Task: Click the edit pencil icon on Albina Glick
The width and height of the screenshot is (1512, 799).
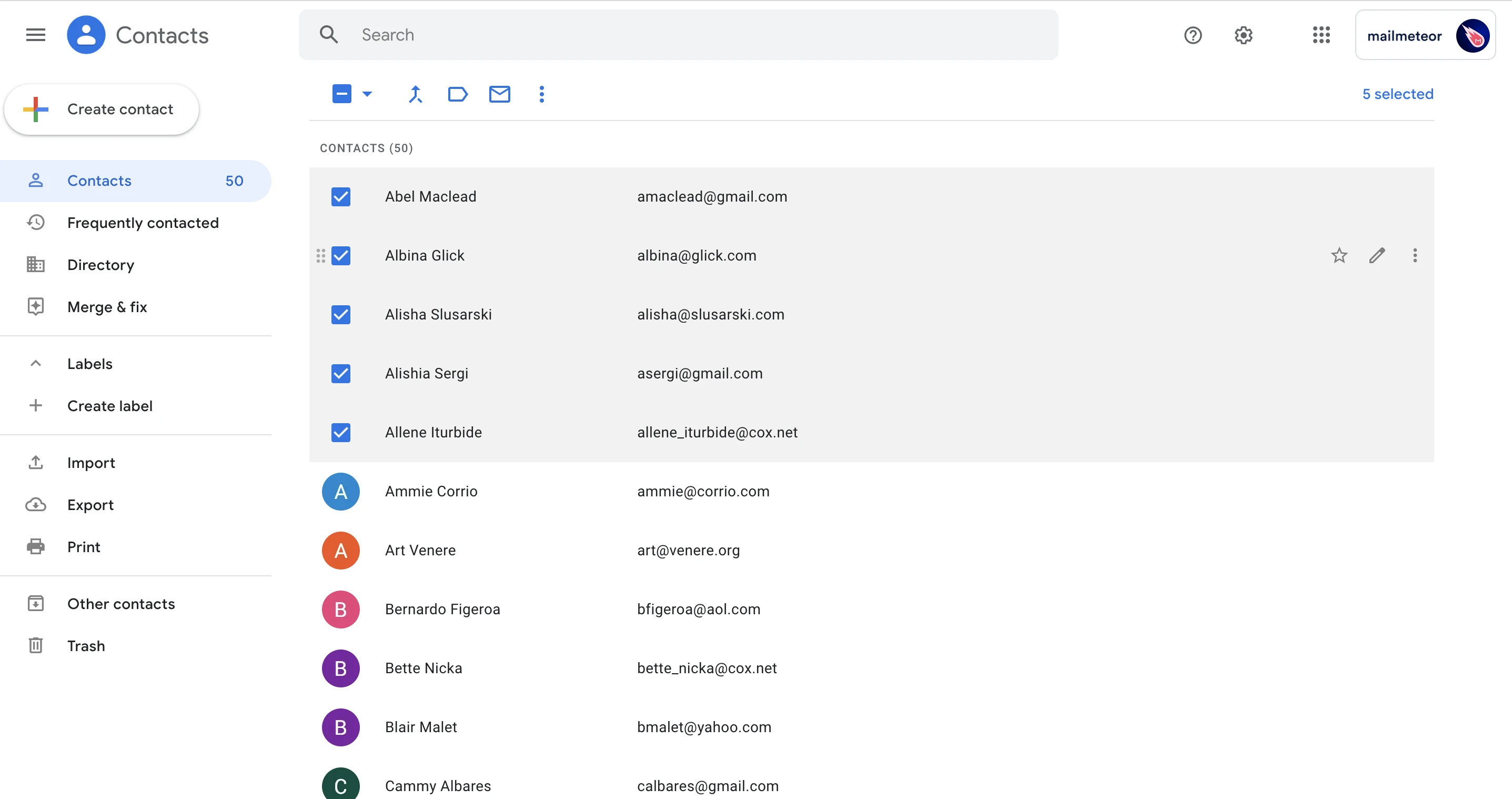Action: point(1377,255)
